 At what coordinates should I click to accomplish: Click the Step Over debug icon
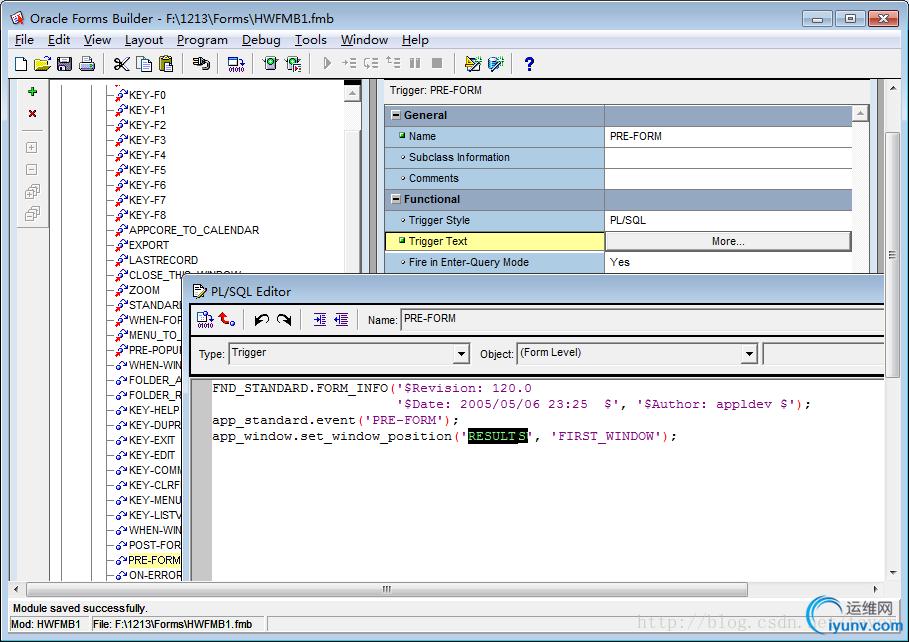pyautogui.click(x=371, y=63)
